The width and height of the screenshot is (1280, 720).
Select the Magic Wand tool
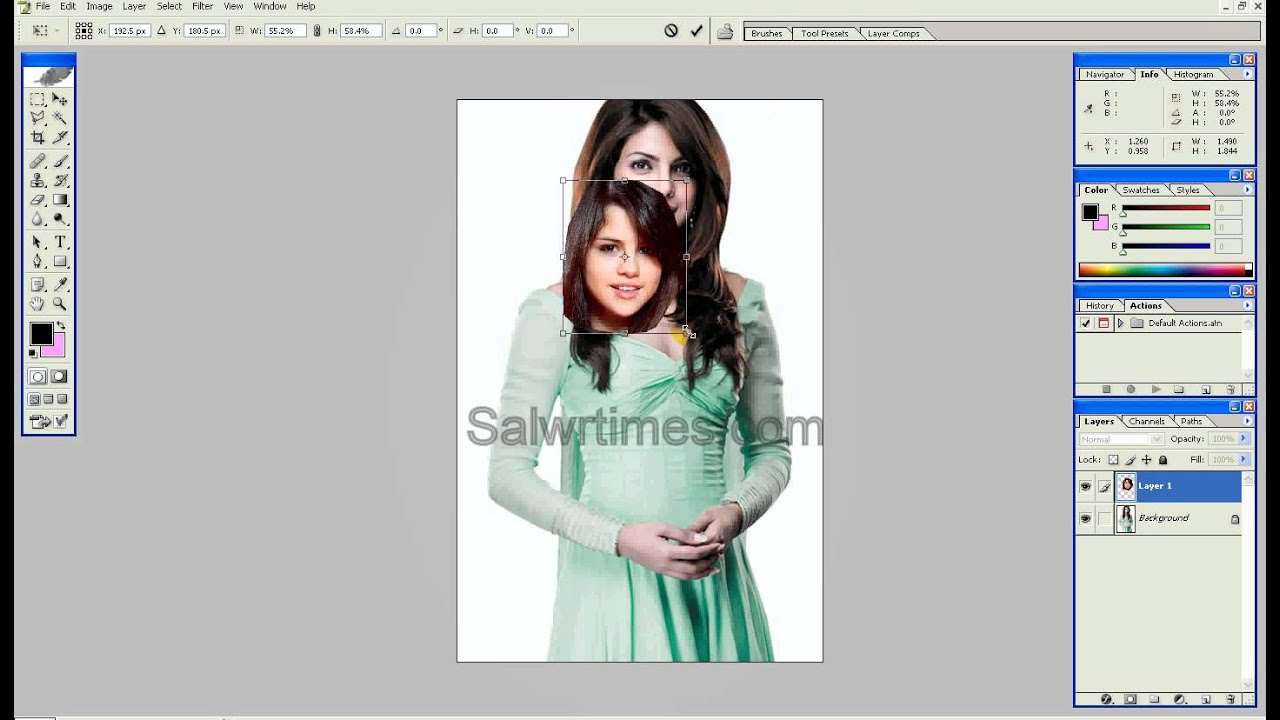click(60, 118)
